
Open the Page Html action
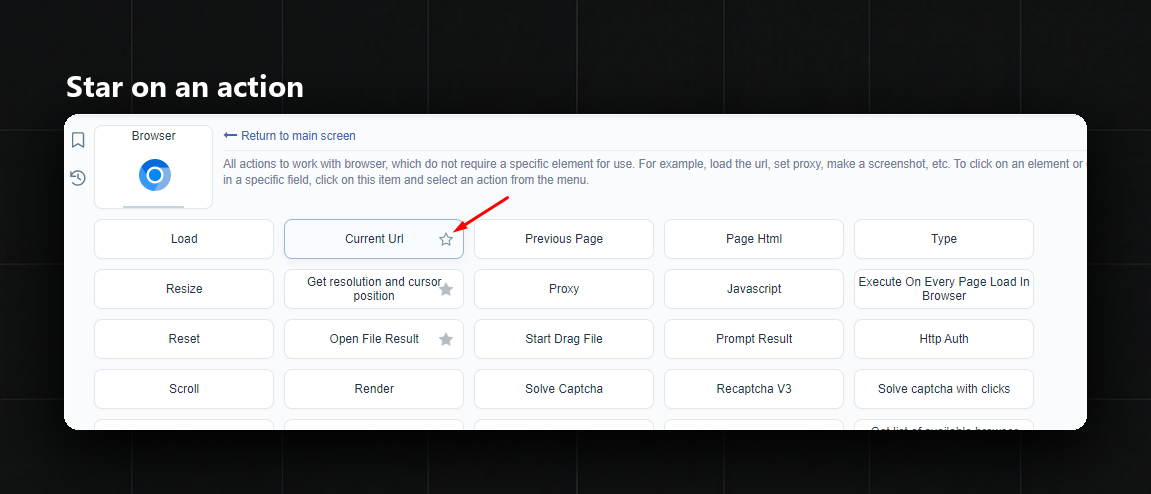[754, 239]
